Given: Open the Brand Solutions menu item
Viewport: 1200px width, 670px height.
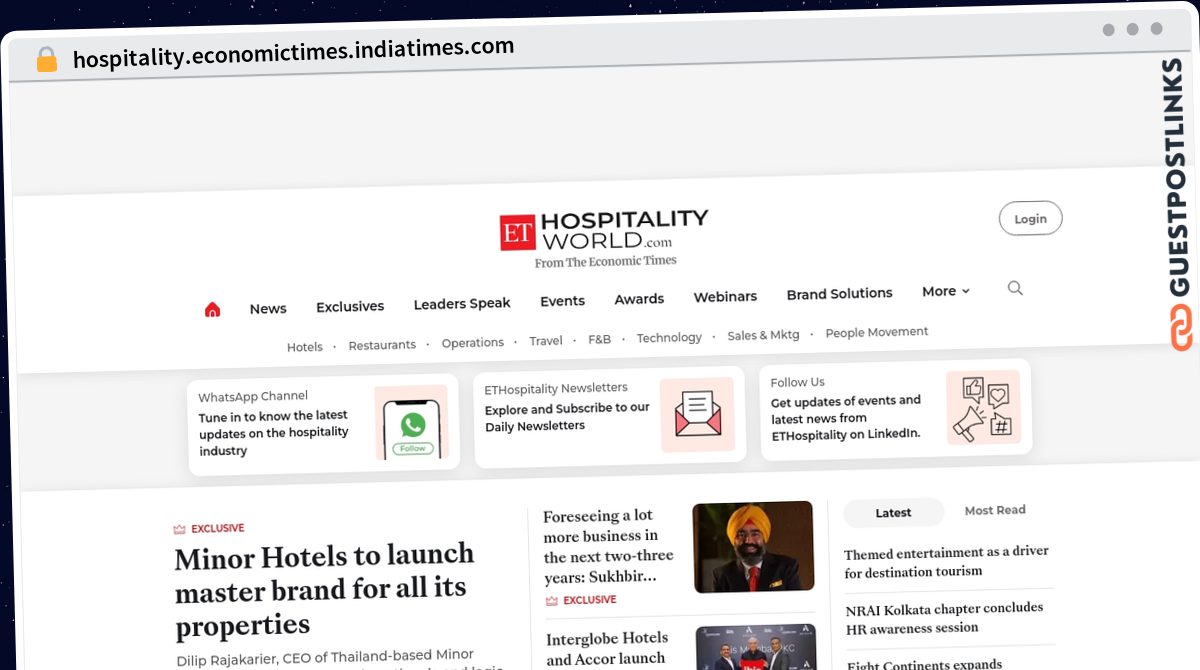Looking at the screenshot, I should [x=839, y=294].
